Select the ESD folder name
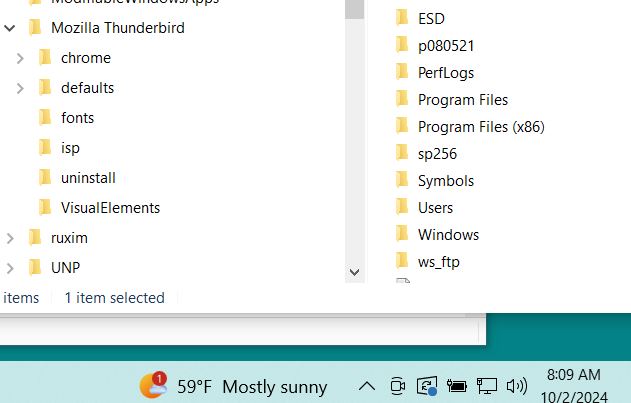The image size is (631, 403). 431,19
